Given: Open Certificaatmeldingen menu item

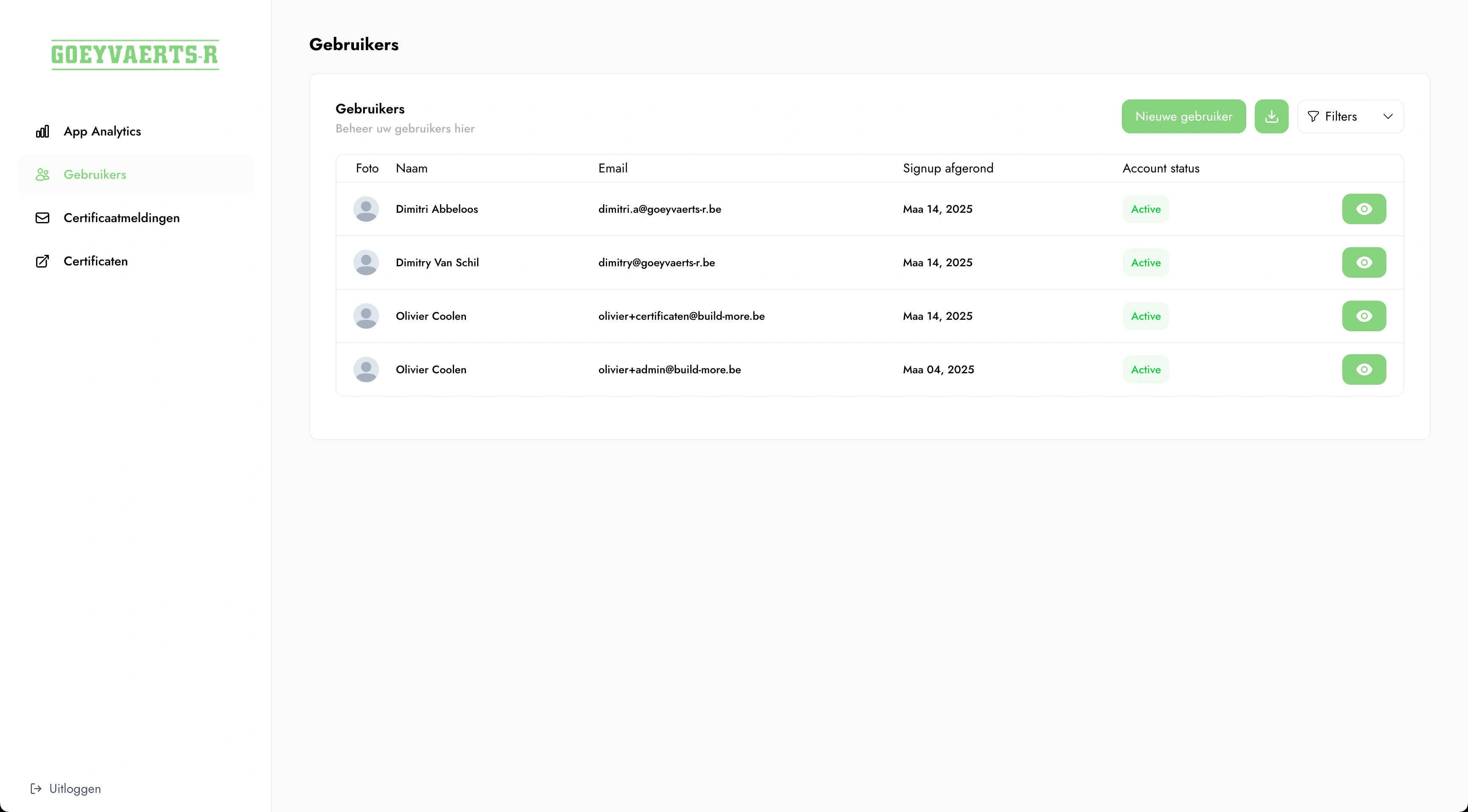Looking at the screenshot, I should click(x=121, y=218).
